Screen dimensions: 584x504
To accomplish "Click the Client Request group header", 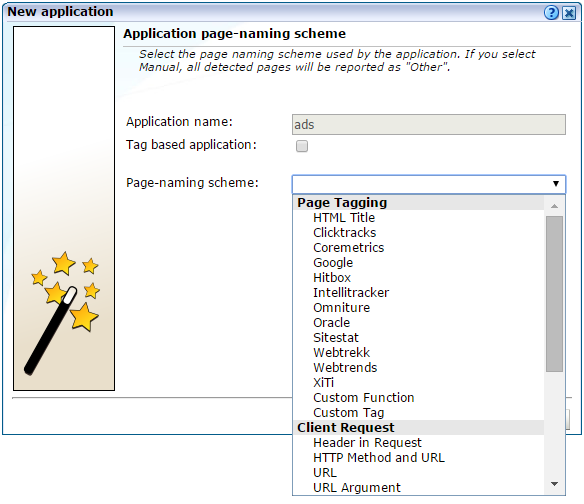I will click(418, 428).
